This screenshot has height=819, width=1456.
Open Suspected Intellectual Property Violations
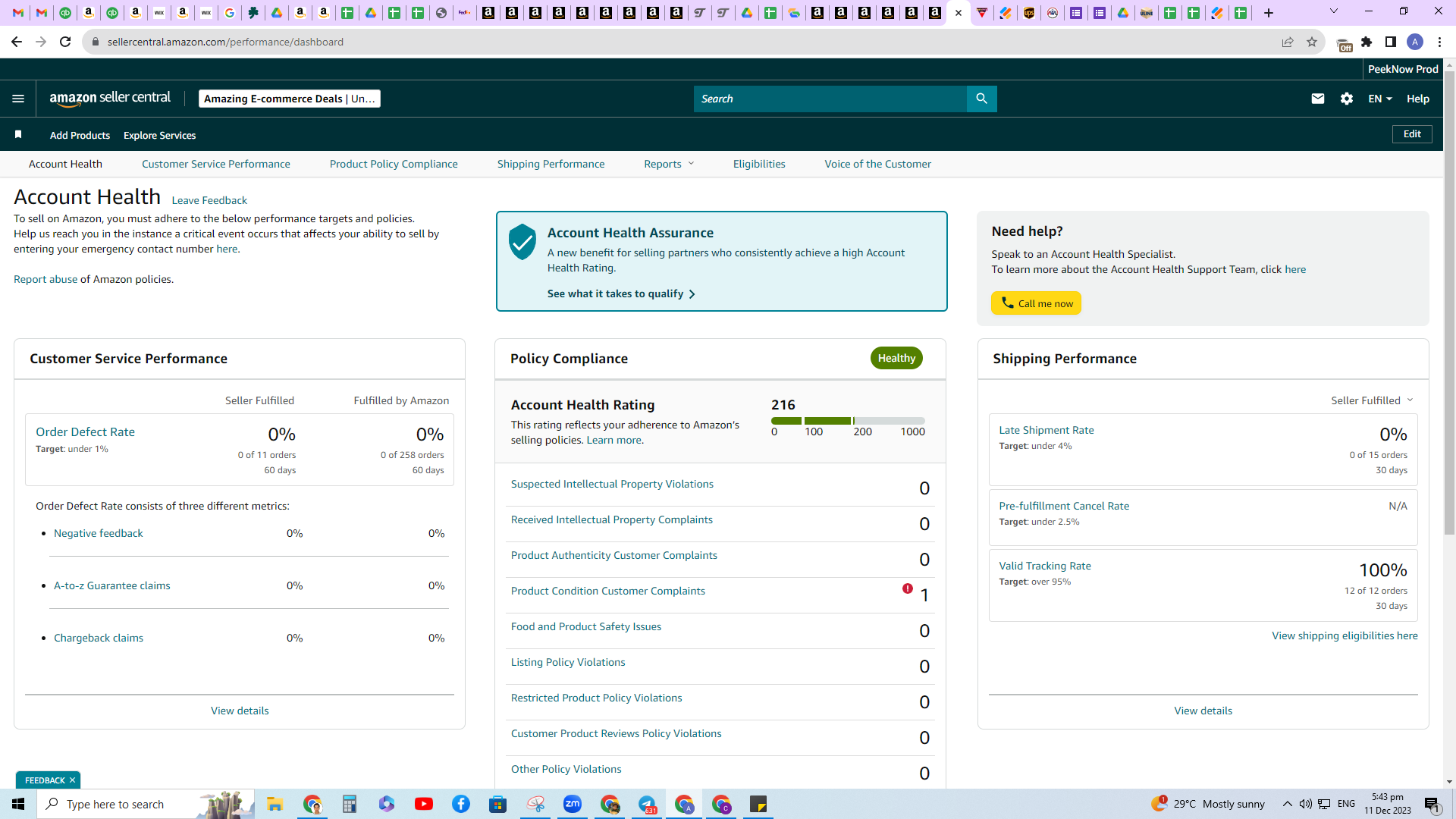612,484
